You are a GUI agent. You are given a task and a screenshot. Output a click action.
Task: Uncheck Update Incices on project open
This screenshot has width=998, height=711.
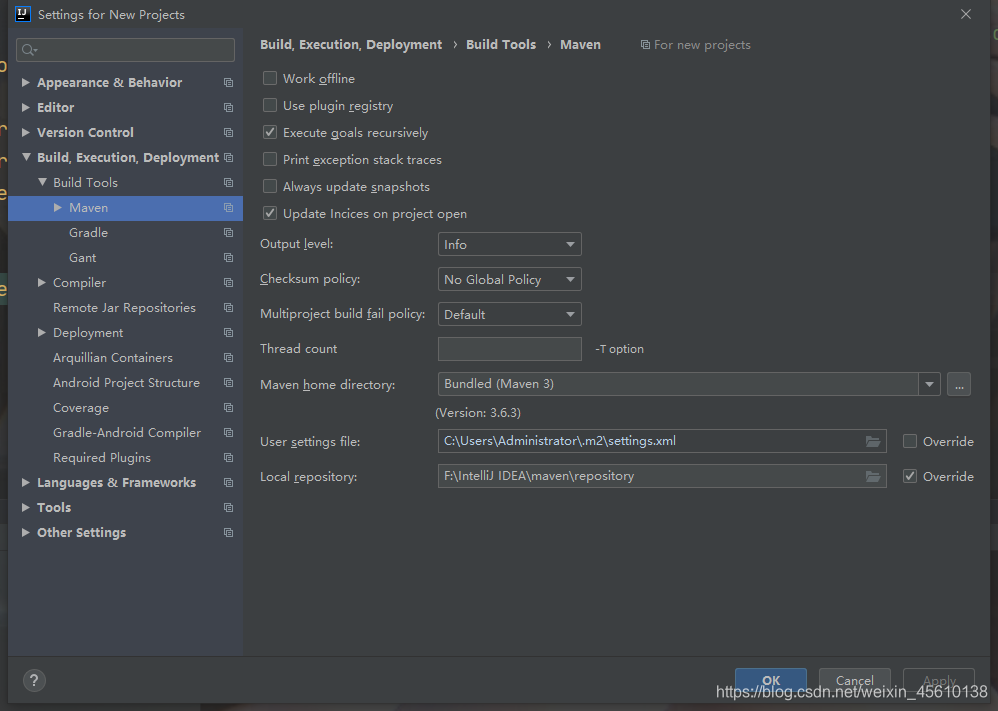(x=270, y=213)
